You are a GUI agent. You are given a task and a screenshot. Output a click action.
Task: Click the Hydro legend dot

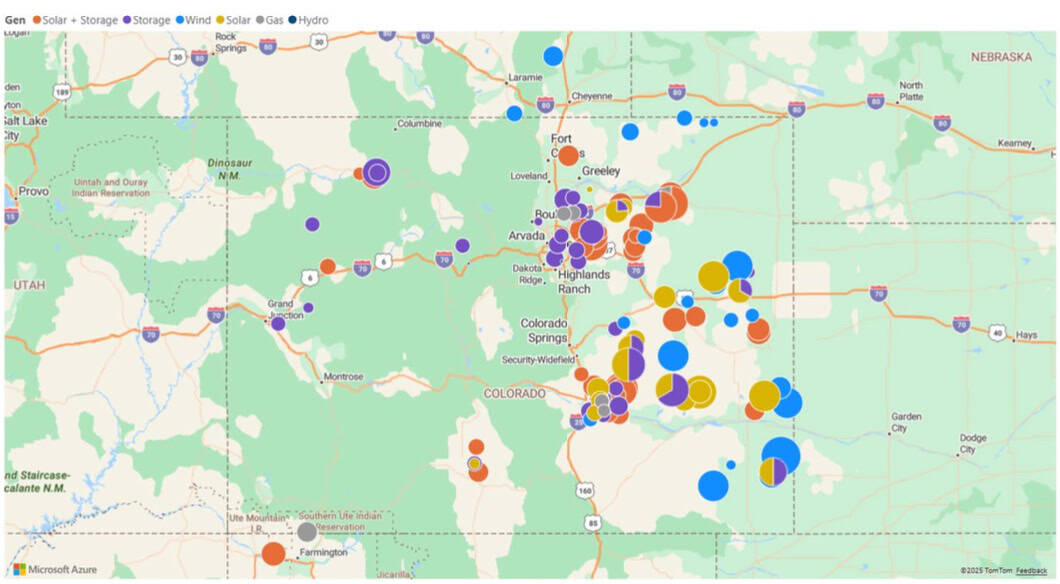click(293, 20)
